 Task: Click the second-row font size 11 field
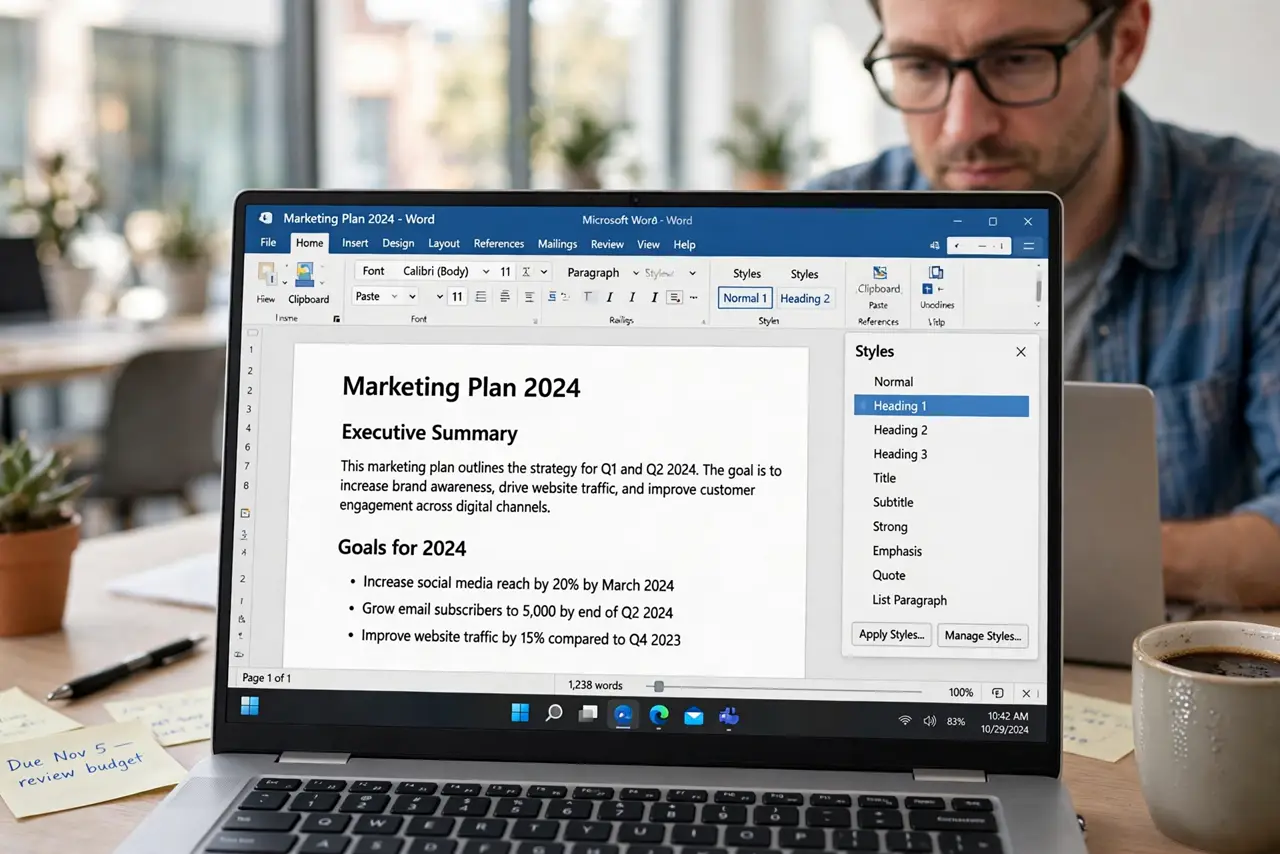coord(457,296)
